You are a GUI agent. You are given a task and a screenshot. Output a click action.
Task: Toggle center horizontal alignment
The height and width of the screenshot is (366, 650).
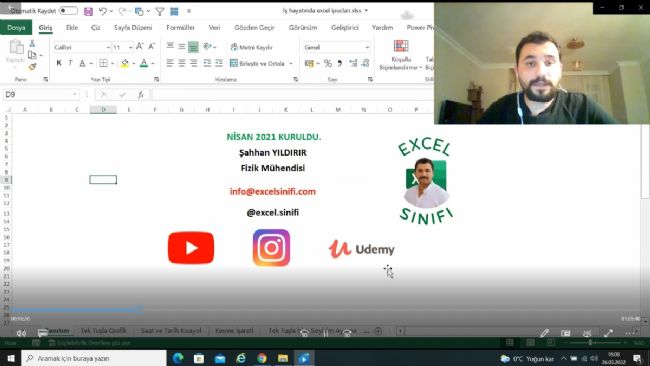pyautogui.click(x=182, y=63)
